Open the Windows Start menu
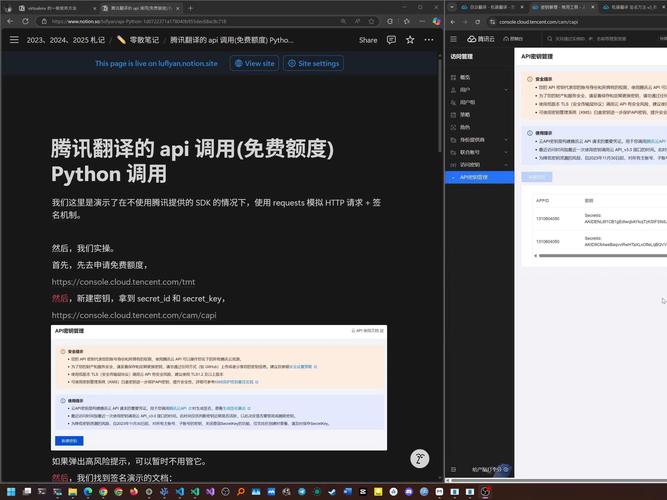Screen dimensions: 667x500 click(x=11, y=492)
